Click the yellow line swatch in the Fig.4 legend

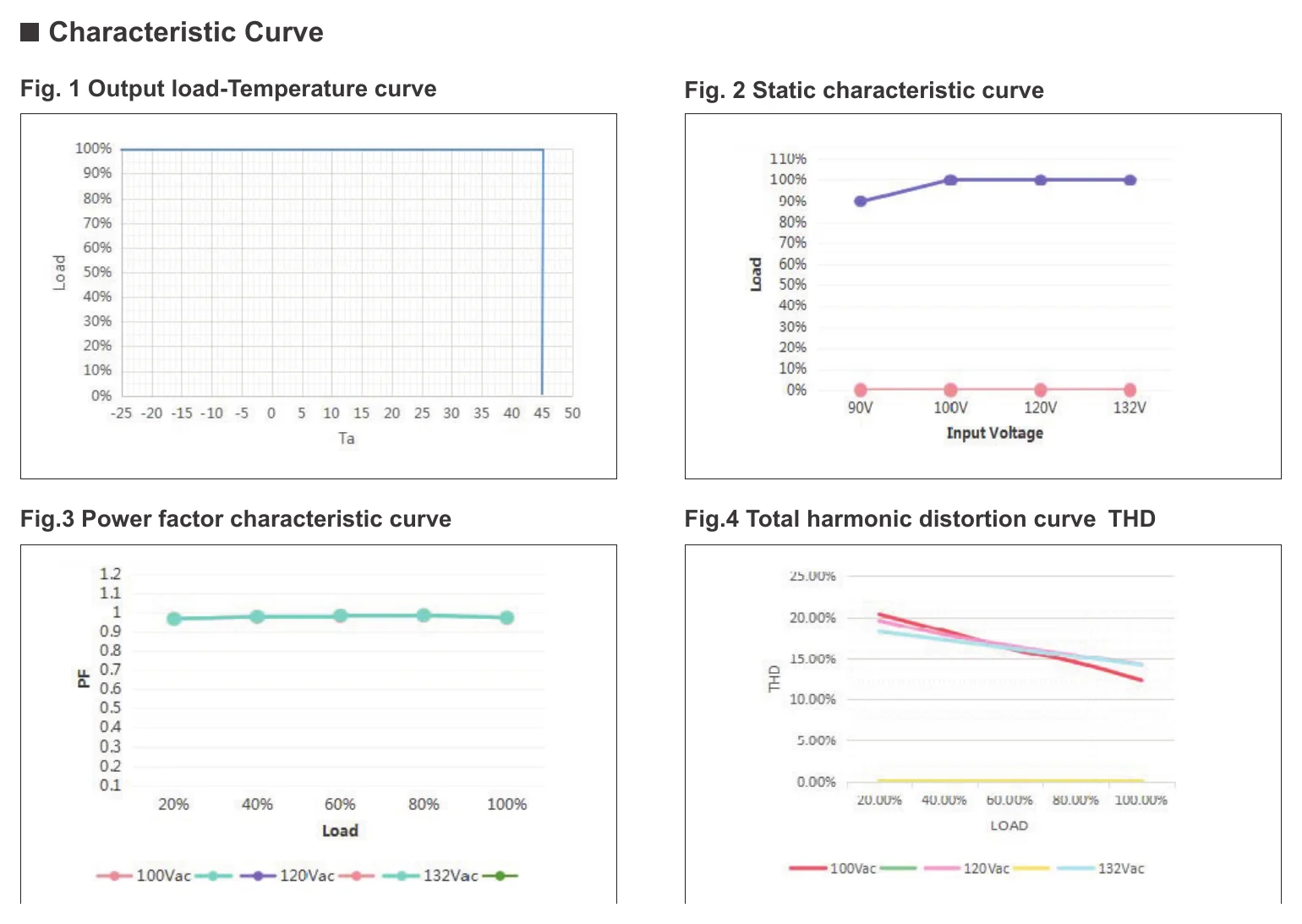coord(1031,868)
